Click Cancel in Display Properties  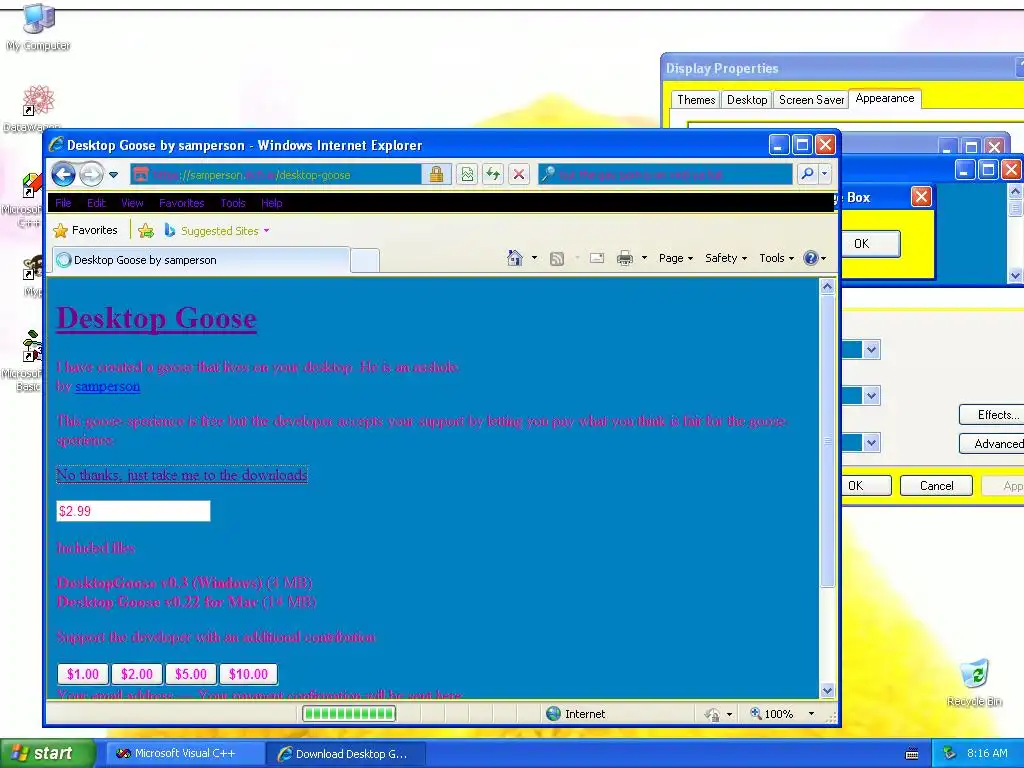(936, 486)
